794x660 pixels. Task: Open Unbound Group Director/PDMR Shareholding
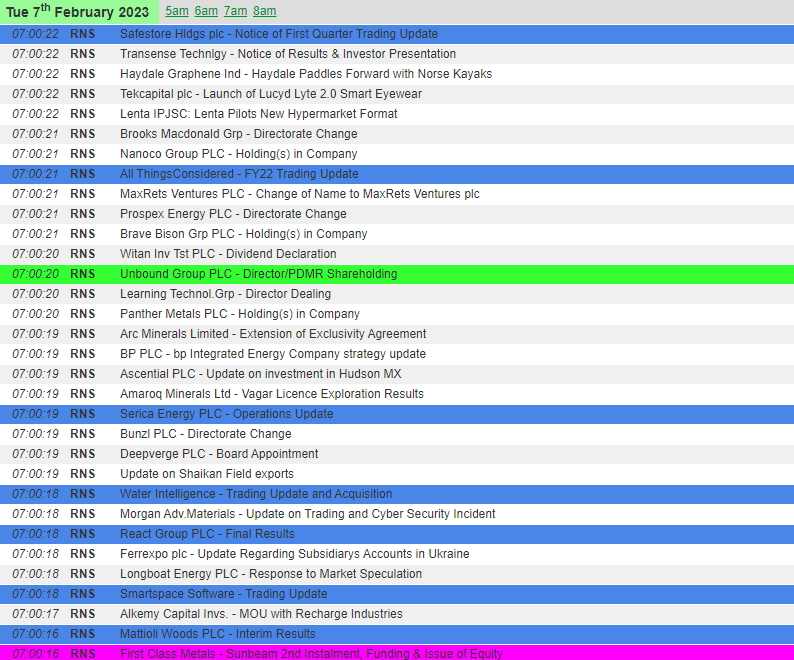[x=258, y=274]
